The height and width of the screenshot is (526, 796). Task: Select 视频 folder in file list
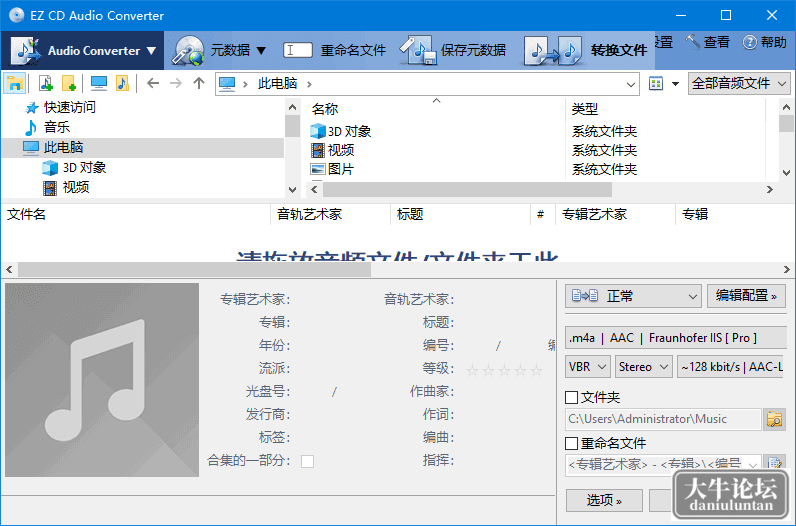tap(341, 150)
